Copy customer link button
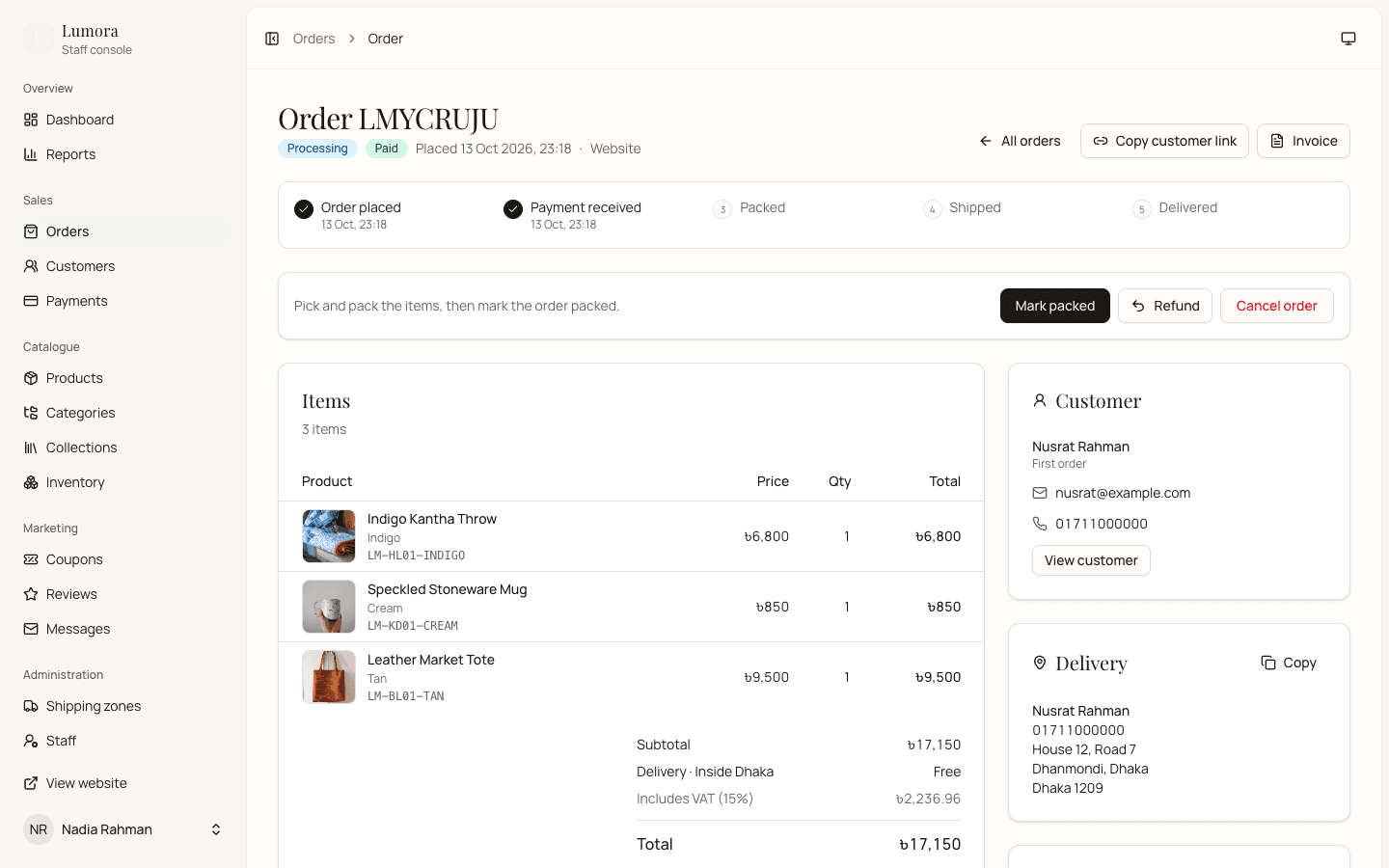Screen dimensions: 1389x868 click(1164, 141)
